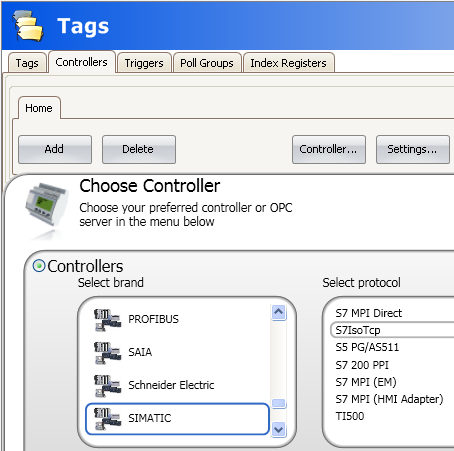Open the Index Registers tab
The height and width of the screenshot is (451, 454).
(x=288, y=63)
